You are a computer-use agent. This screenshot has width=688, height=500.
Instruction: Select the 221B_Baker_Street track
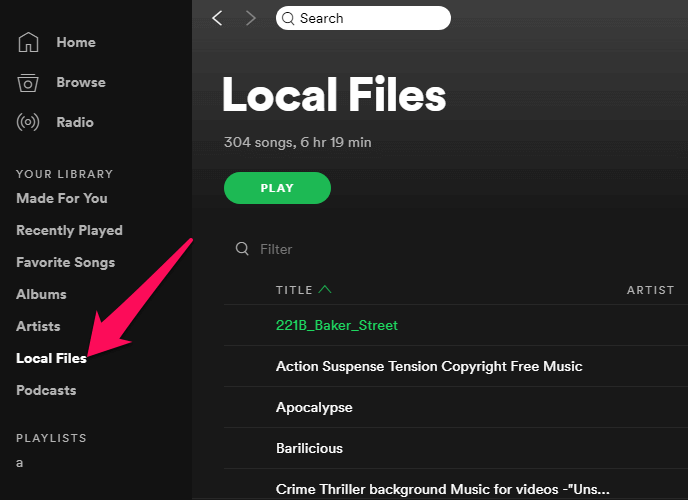pos(337,325)
